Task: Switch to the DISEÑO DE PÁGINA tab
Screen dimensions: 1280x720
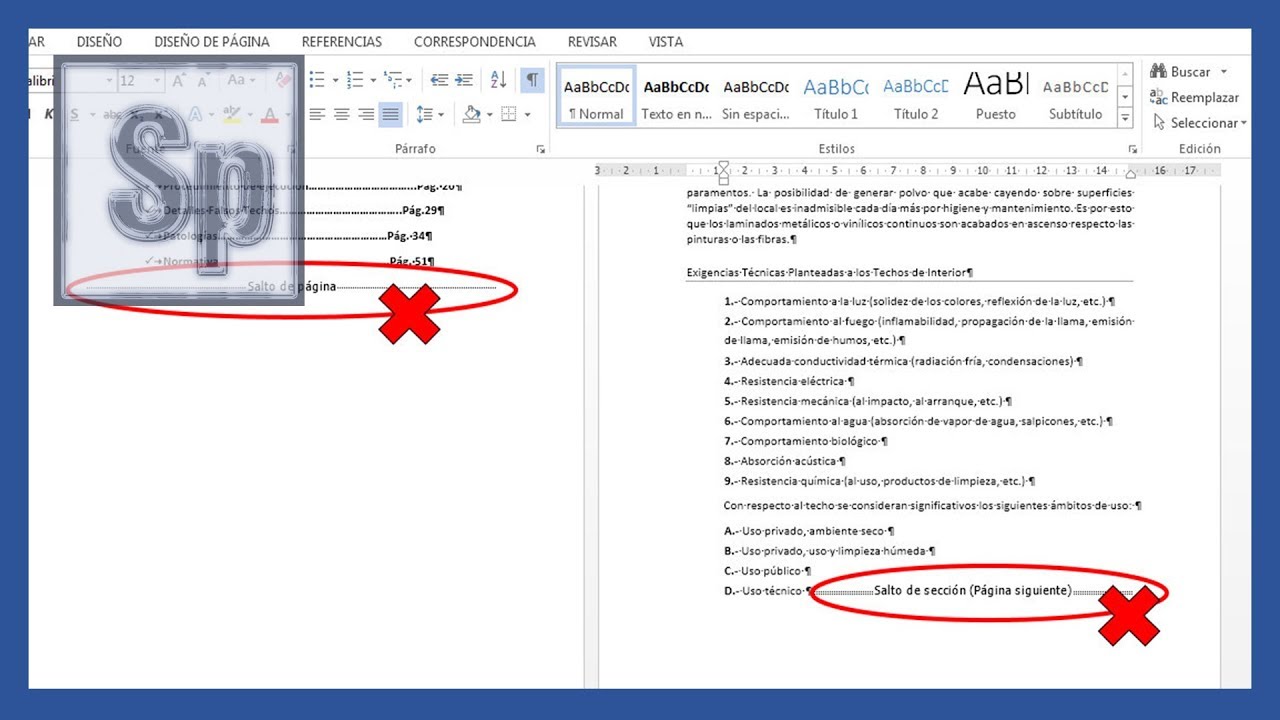Action: coord(212,42)
